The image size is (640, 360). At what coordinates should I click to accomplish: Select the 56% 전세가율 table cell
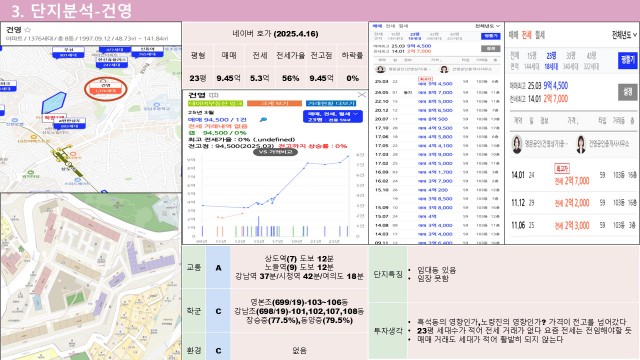pyautogui.click(x=291, y=78)
